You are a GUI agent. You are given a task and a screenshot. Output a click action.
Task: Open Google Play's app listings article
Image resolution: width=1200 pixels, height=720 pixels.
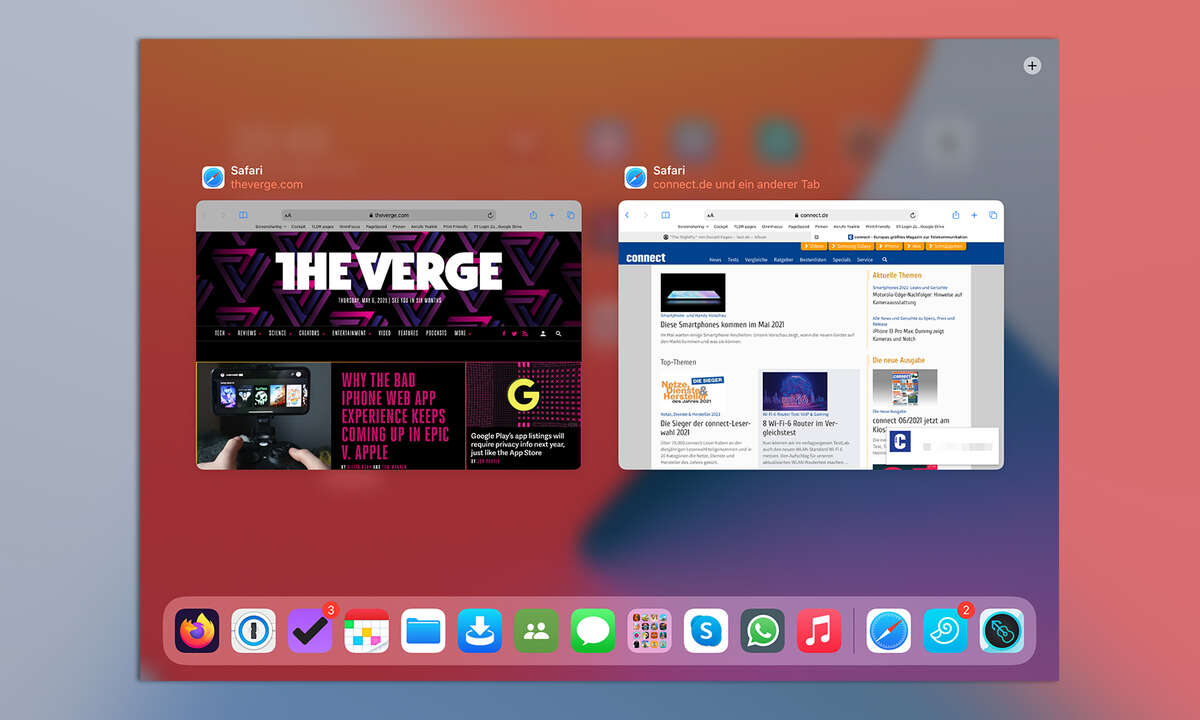520,444
